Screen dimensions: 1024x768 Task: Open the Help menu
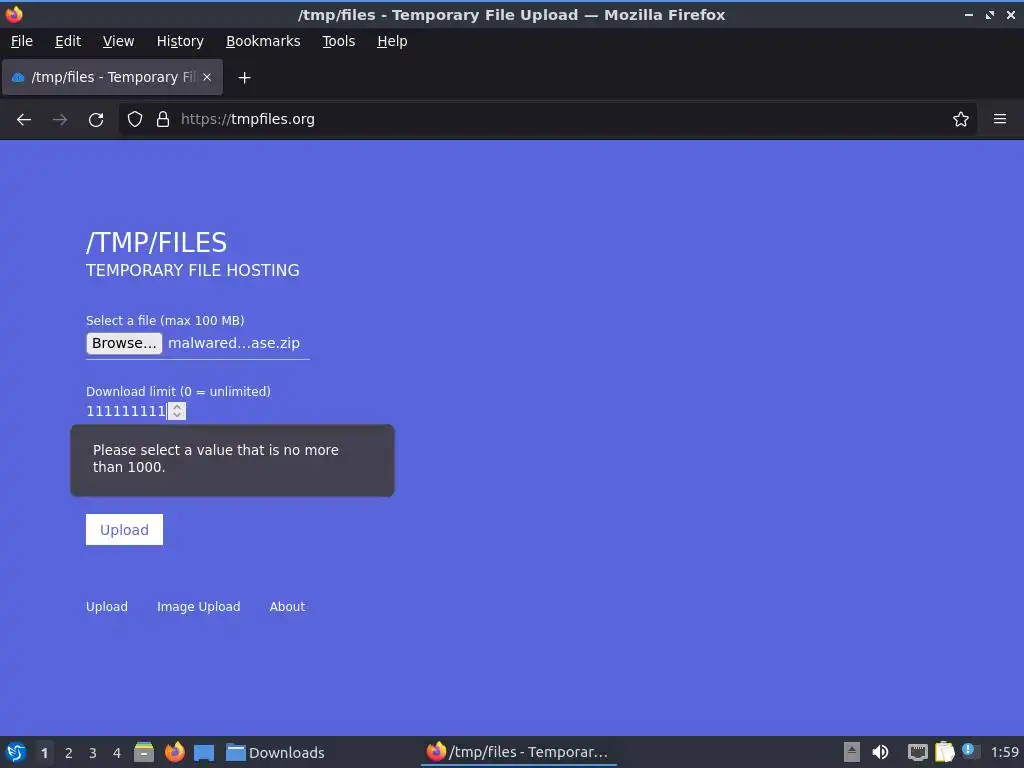[392, 41]
